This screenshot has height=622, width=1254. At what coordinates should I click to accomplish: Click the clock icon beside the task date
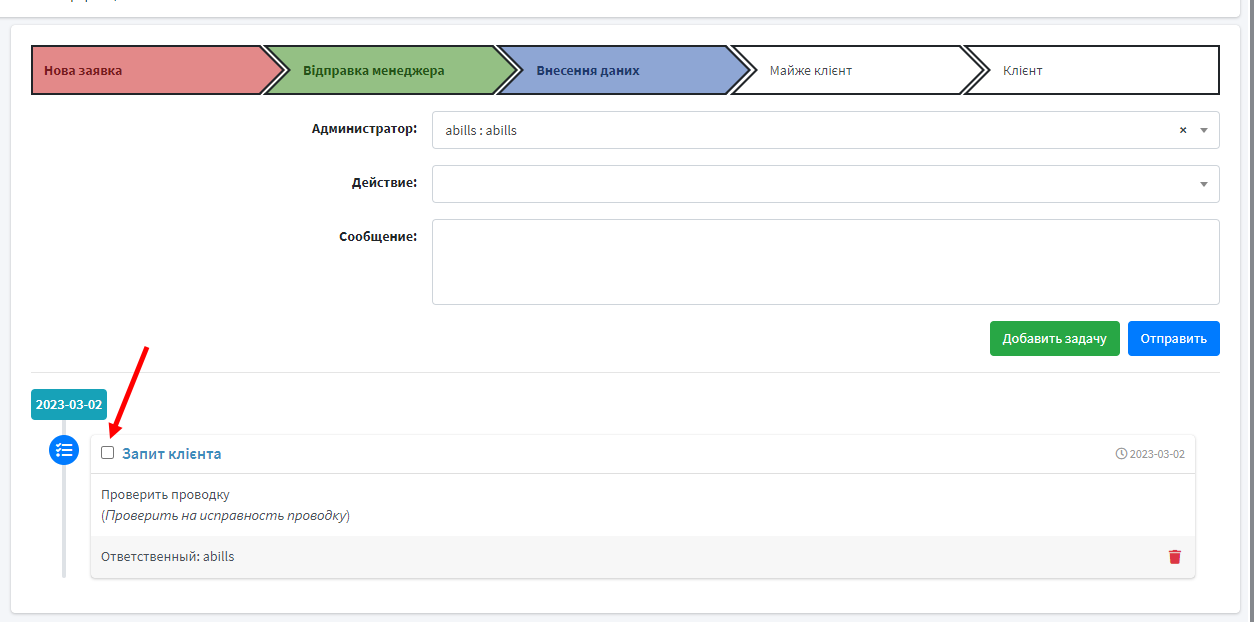point(1121,454)
